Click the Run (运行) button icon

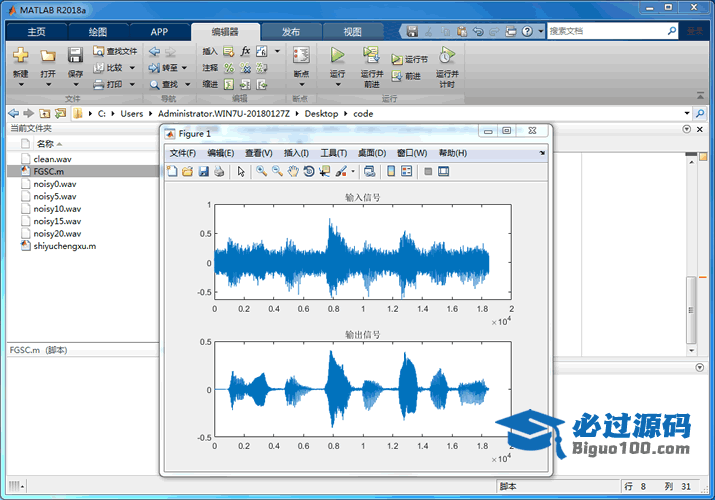[337, 56]
